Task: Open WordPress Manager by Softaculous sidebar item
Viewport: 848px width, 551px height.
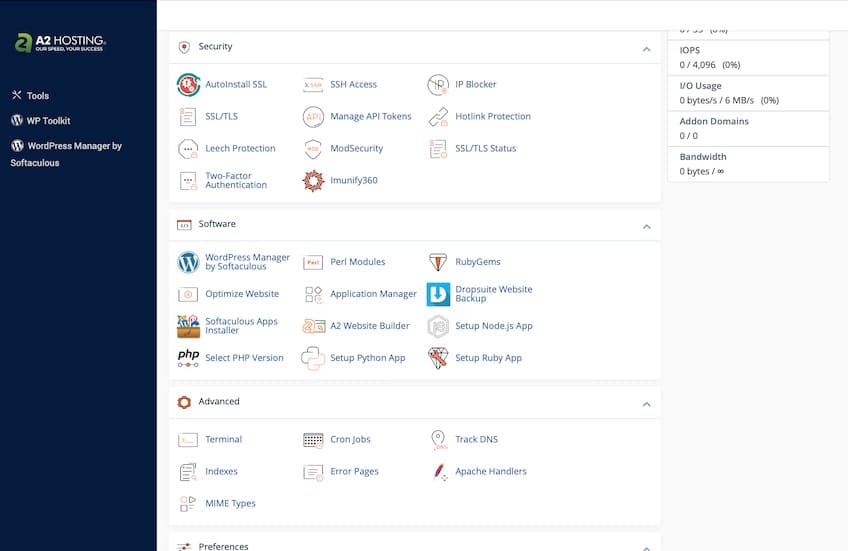Action: pos(66,154)
